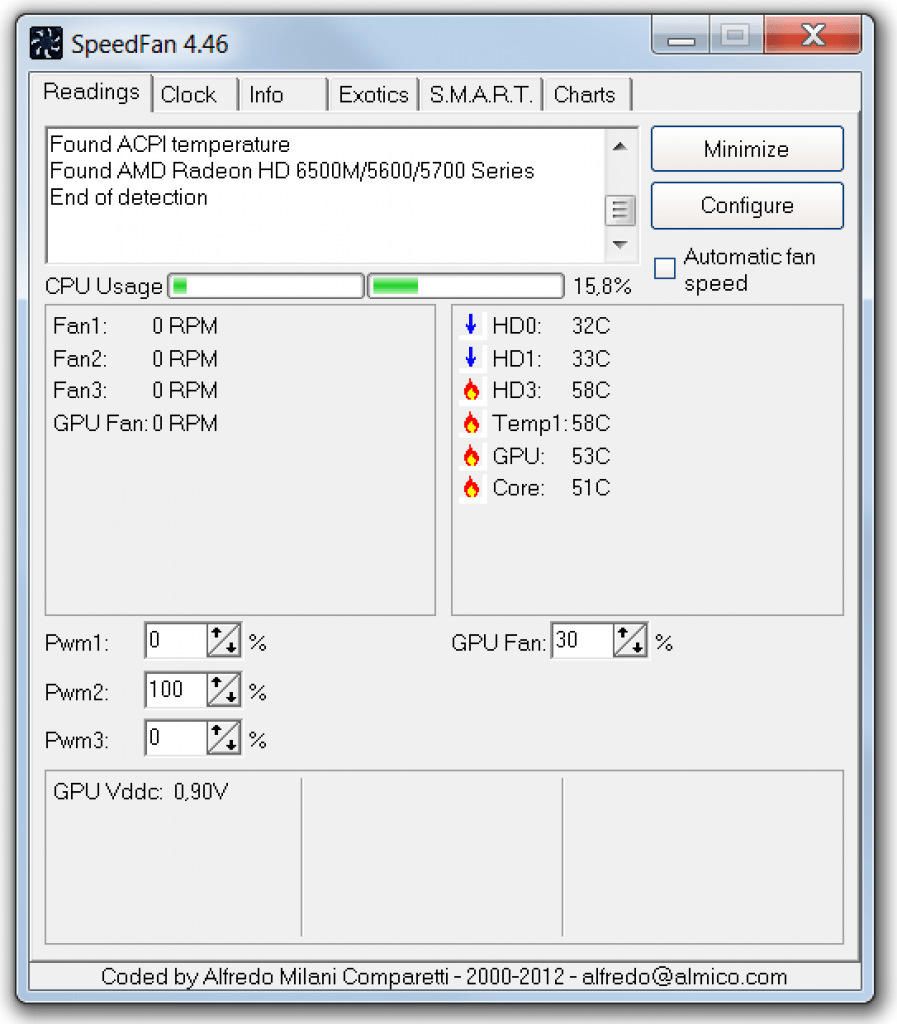Click the flame icon beside GPU temperature
The image size is (897, 1024).
471,457
